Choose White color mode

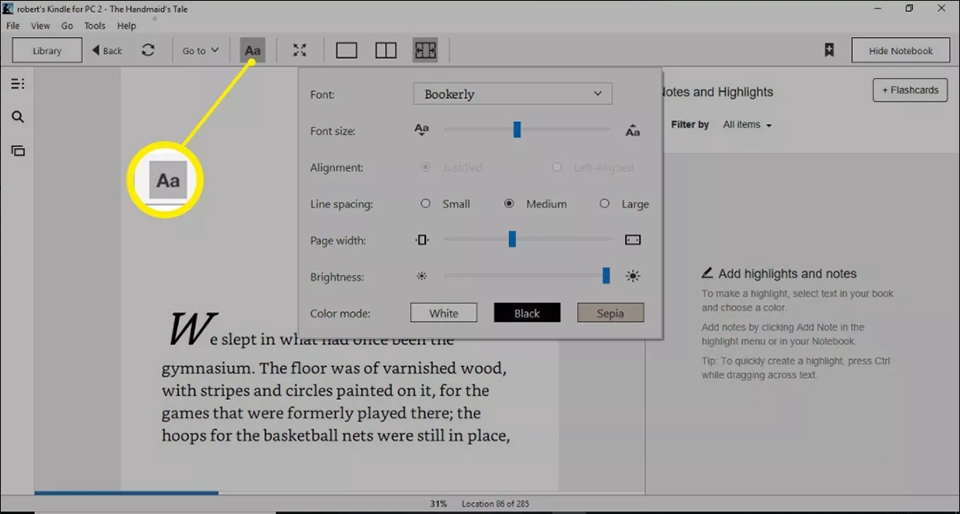(443, 313)
